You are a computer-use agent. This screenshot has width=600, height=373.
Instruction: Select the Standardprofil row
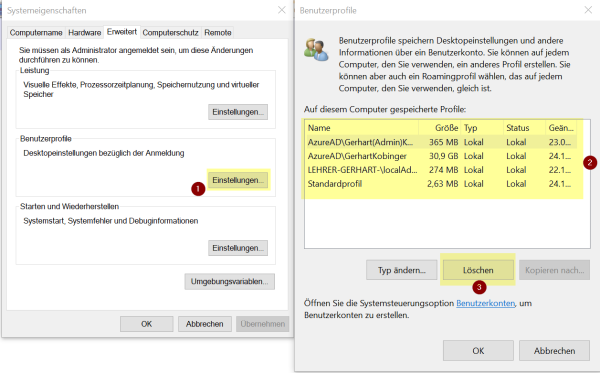click(x=441, y=184)
